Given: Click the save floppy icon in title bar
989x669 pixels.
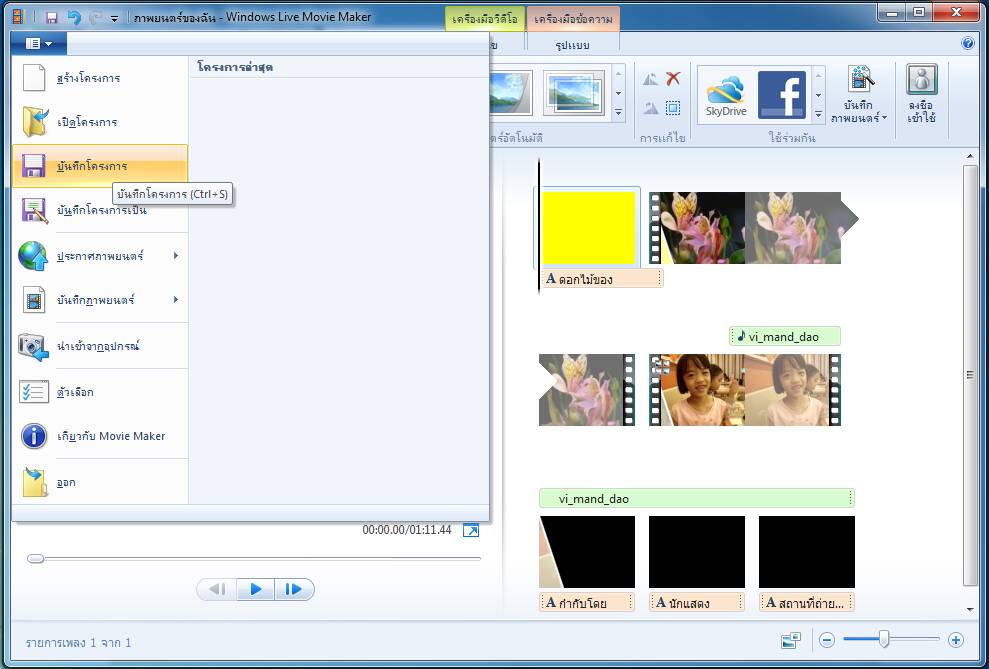Looking at the screenshot, I should pos(52,18).
